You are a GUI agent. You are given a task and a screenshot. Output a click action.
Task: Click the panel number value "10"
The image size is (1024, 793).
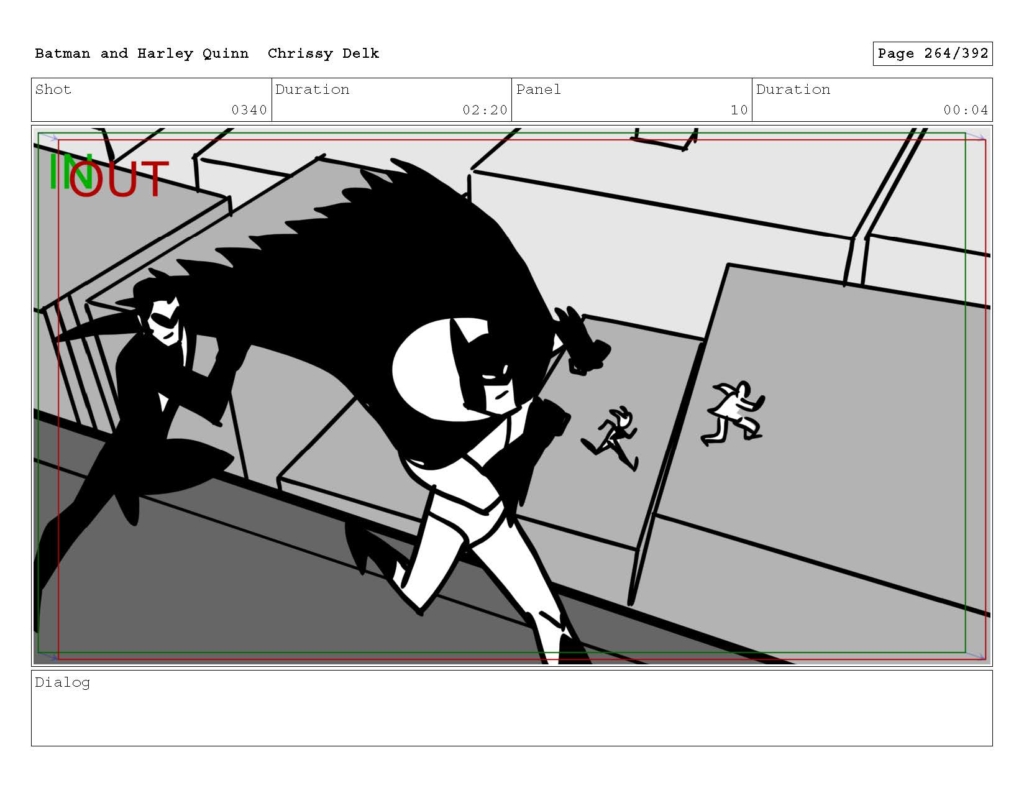739,110
